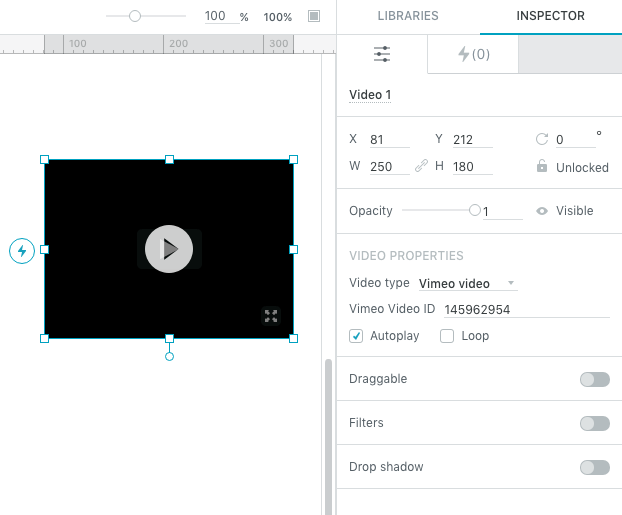The image size is (622, 515).
Task: Click the X position field
Action: coord(390,140)
